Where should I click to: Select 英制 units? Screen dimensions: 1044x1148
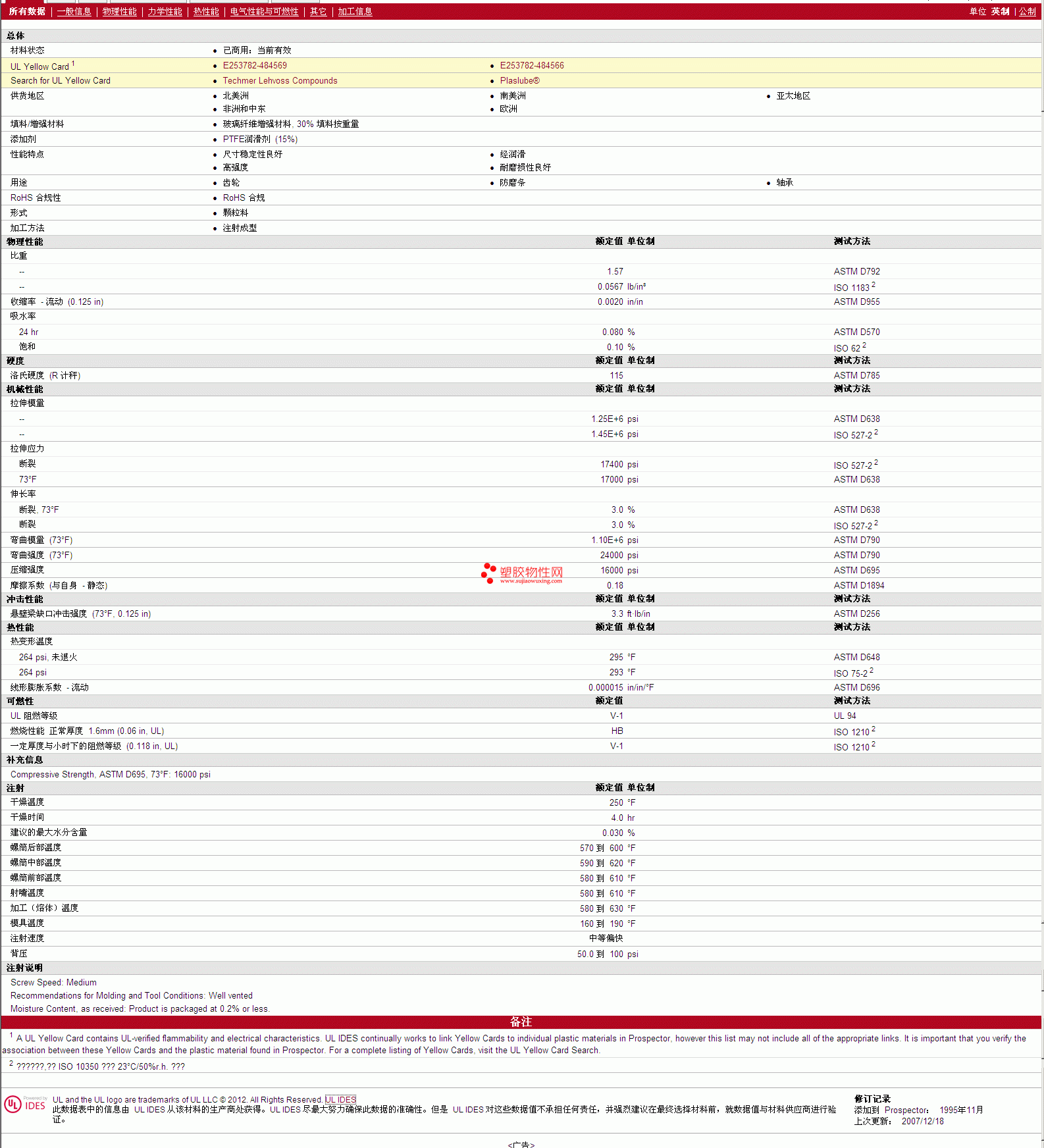[x=1000, y=11]
